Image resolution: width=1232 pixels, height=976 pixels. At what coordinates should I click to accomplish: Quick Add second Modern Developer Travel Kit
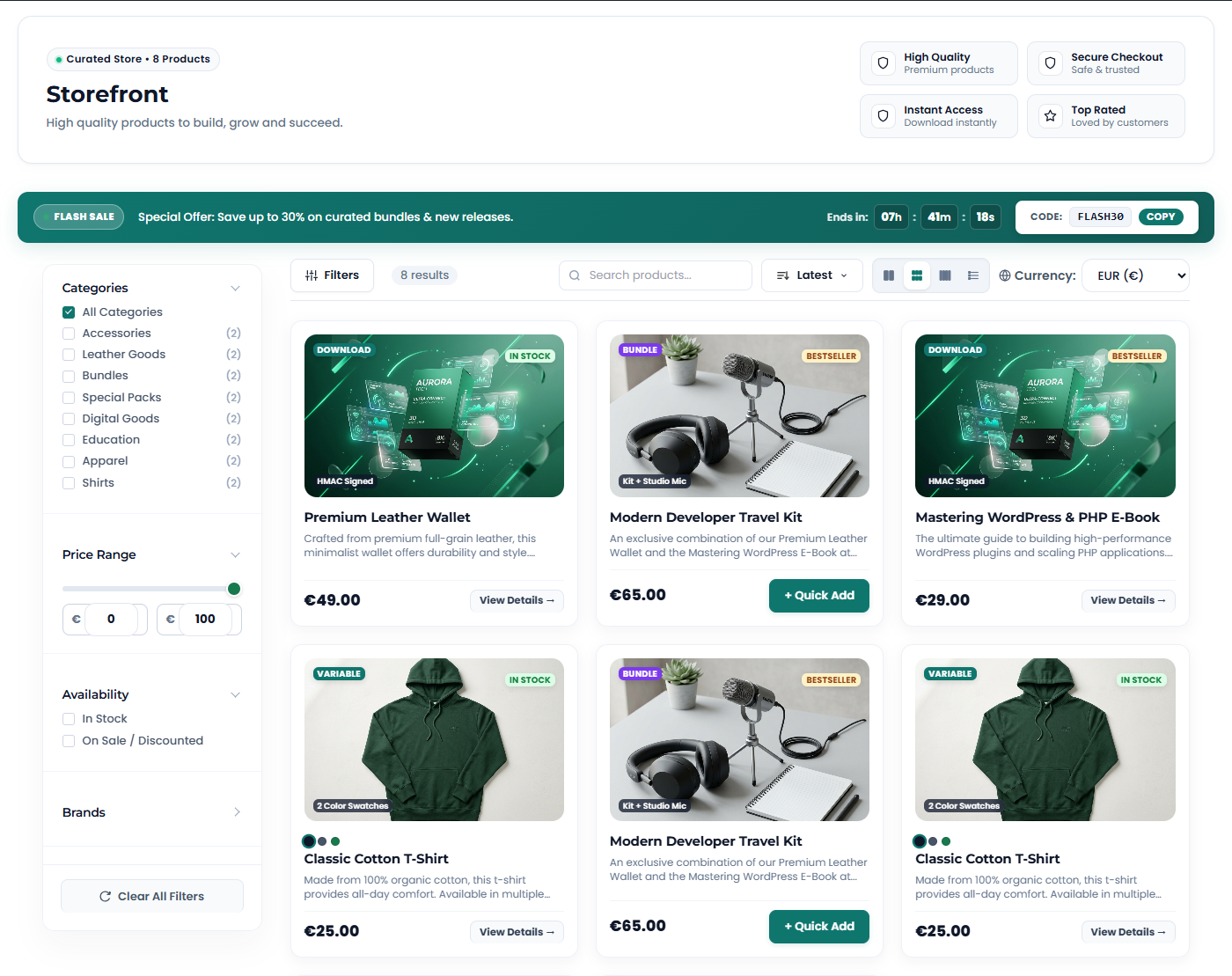pos(819,926)
